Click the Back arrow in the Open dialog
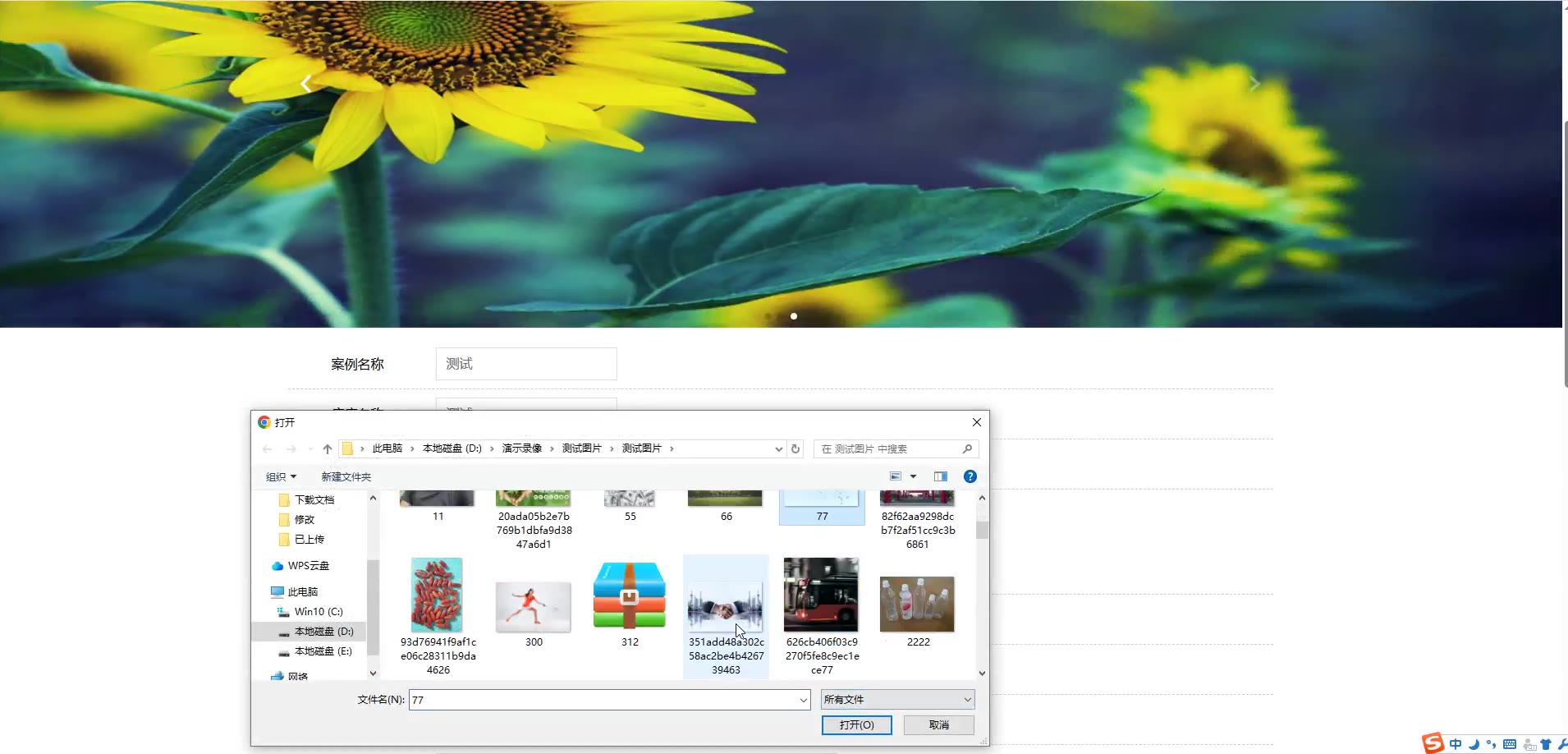The image size is (1568, 754). click(x=267, y=448)
